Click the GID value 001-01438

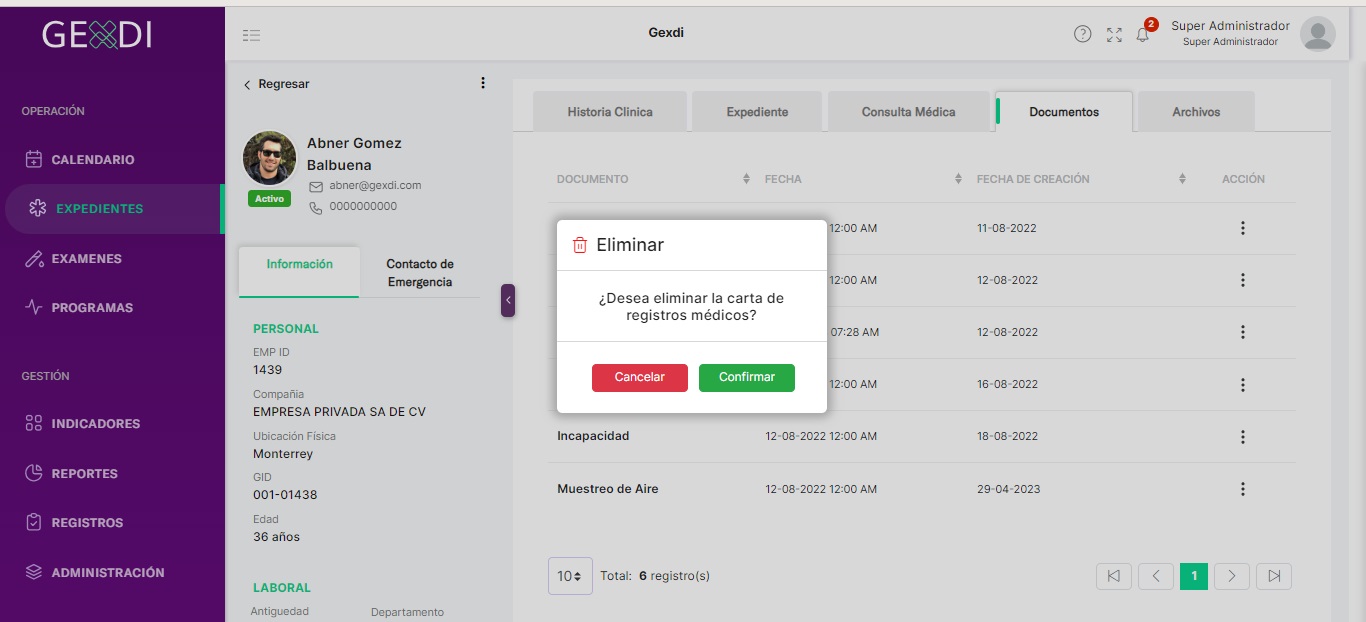pyautogui.click(x=285, y=495)
